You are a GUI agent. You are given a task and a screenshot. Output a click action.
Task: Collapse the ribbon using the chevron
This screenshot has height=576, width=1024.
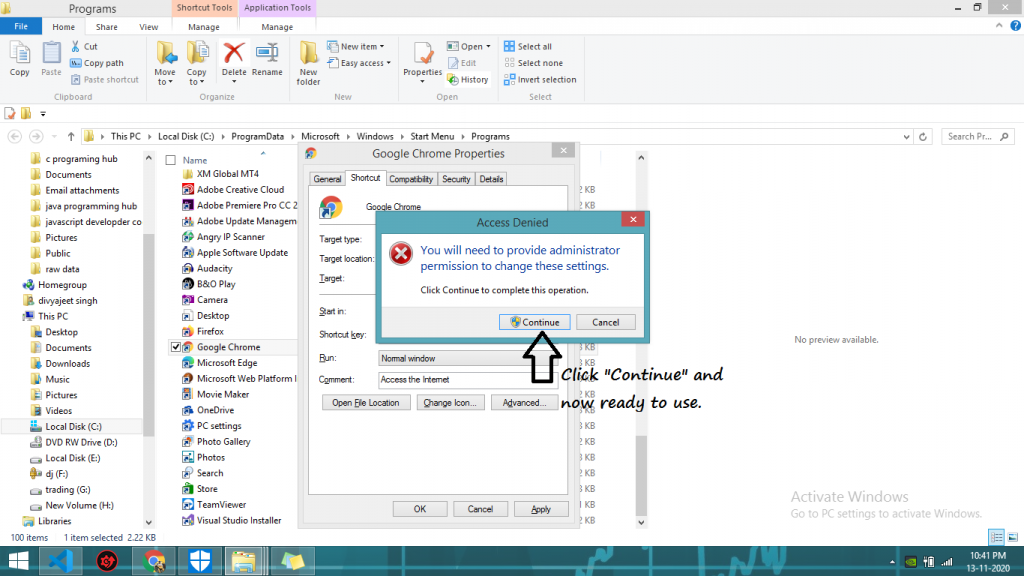(x=999, y=26)
